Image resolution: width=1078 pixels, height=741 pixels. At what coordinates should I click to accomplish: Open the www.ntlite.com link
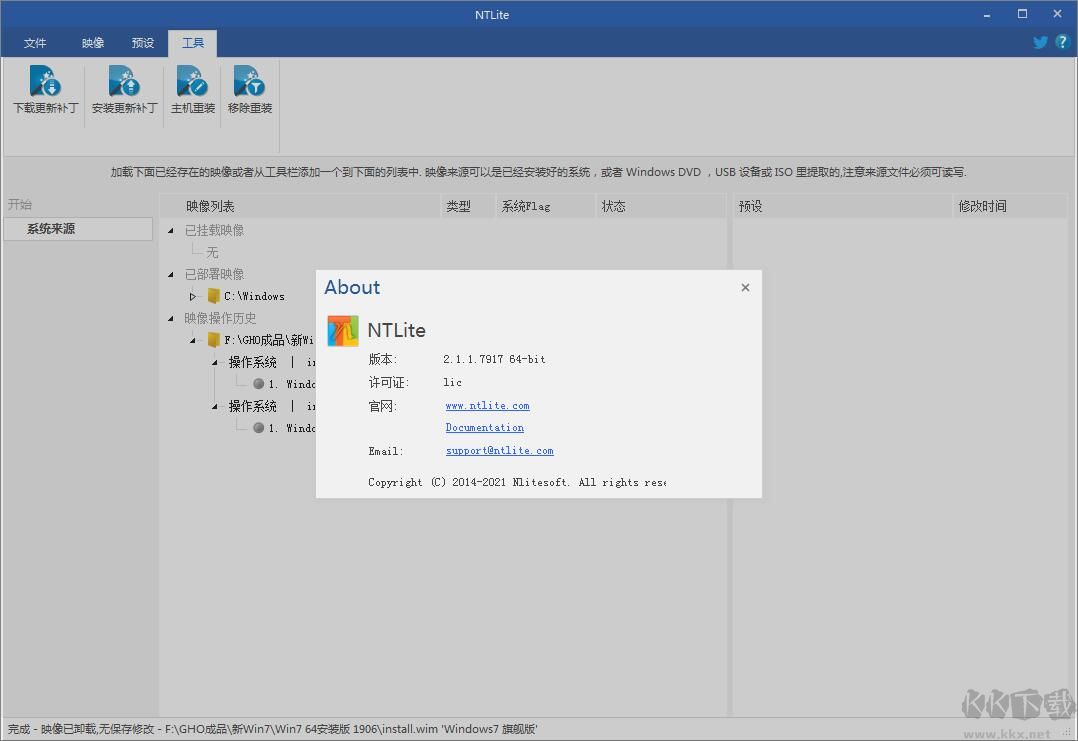[487, 406]
